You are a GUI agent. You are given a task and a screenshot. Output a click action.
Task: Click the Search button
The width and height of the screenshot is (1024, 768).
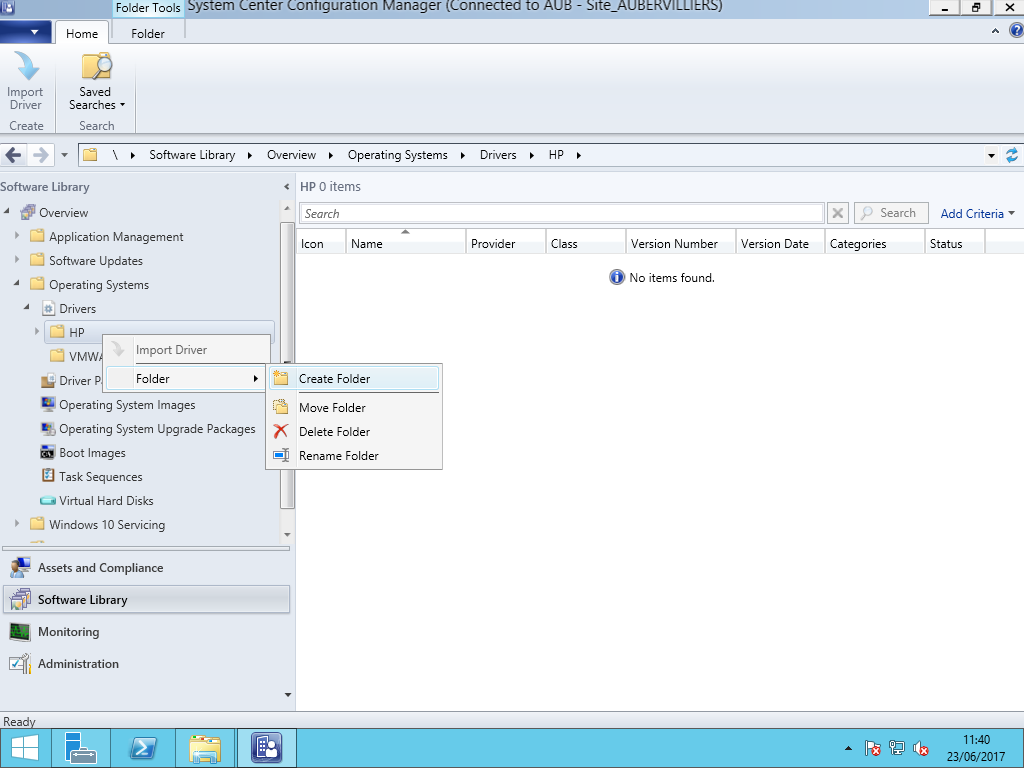(891, 213)
